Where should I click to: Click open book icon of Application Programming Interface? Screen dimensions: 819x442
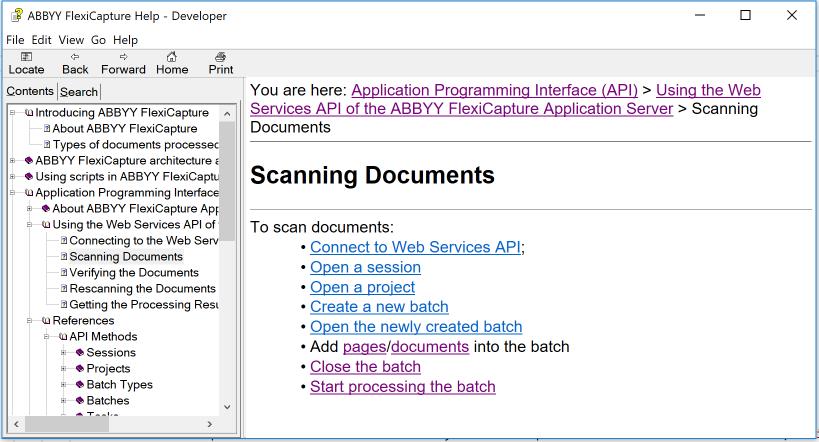[29, 193]
